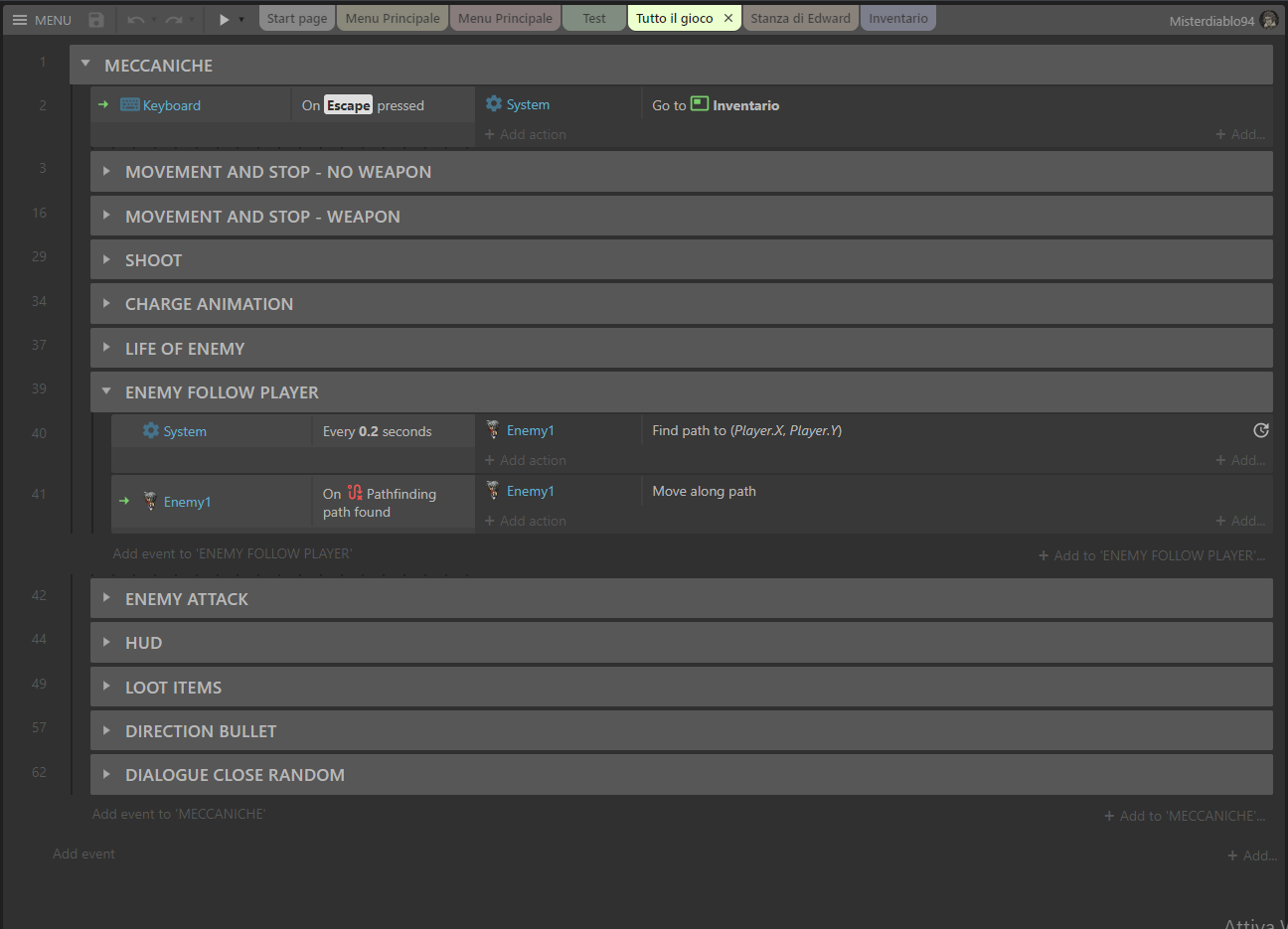Viewport: 1288px width, 929px height.
Task: Expand the DIALOGUE CLOSE RANDOM group
Action: tap(106, 774)
